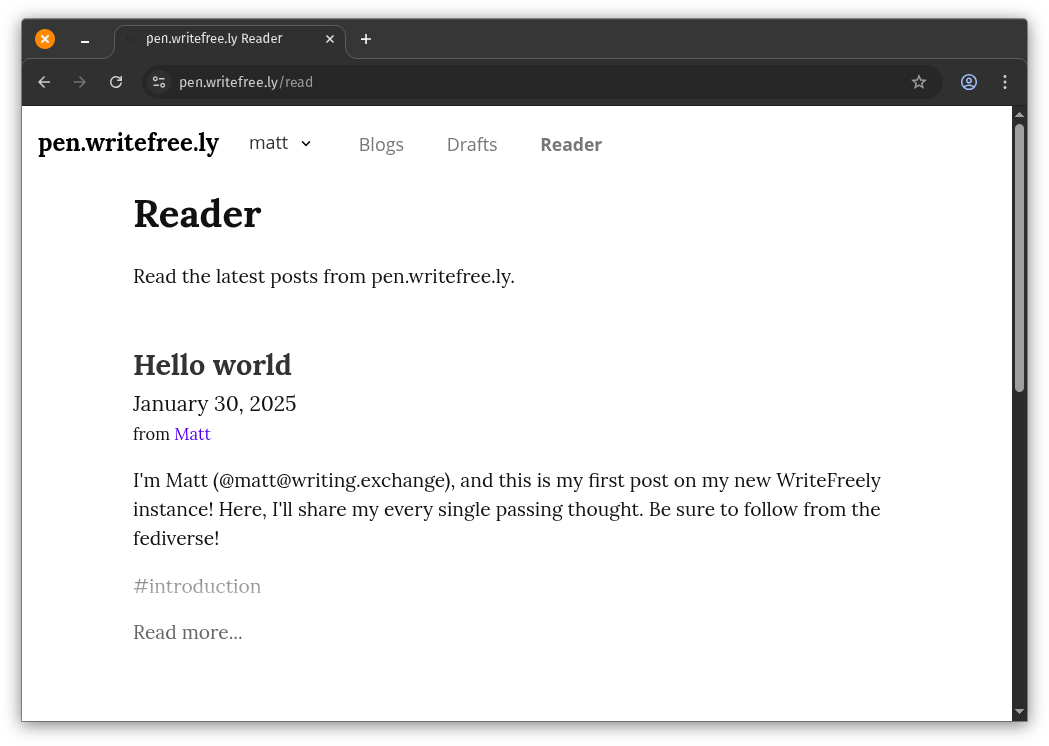Click the pen.writefree.ly site logo
The height and width of the screenshot is (746, 1049).
pyautogui.click(x=128, y=143)
